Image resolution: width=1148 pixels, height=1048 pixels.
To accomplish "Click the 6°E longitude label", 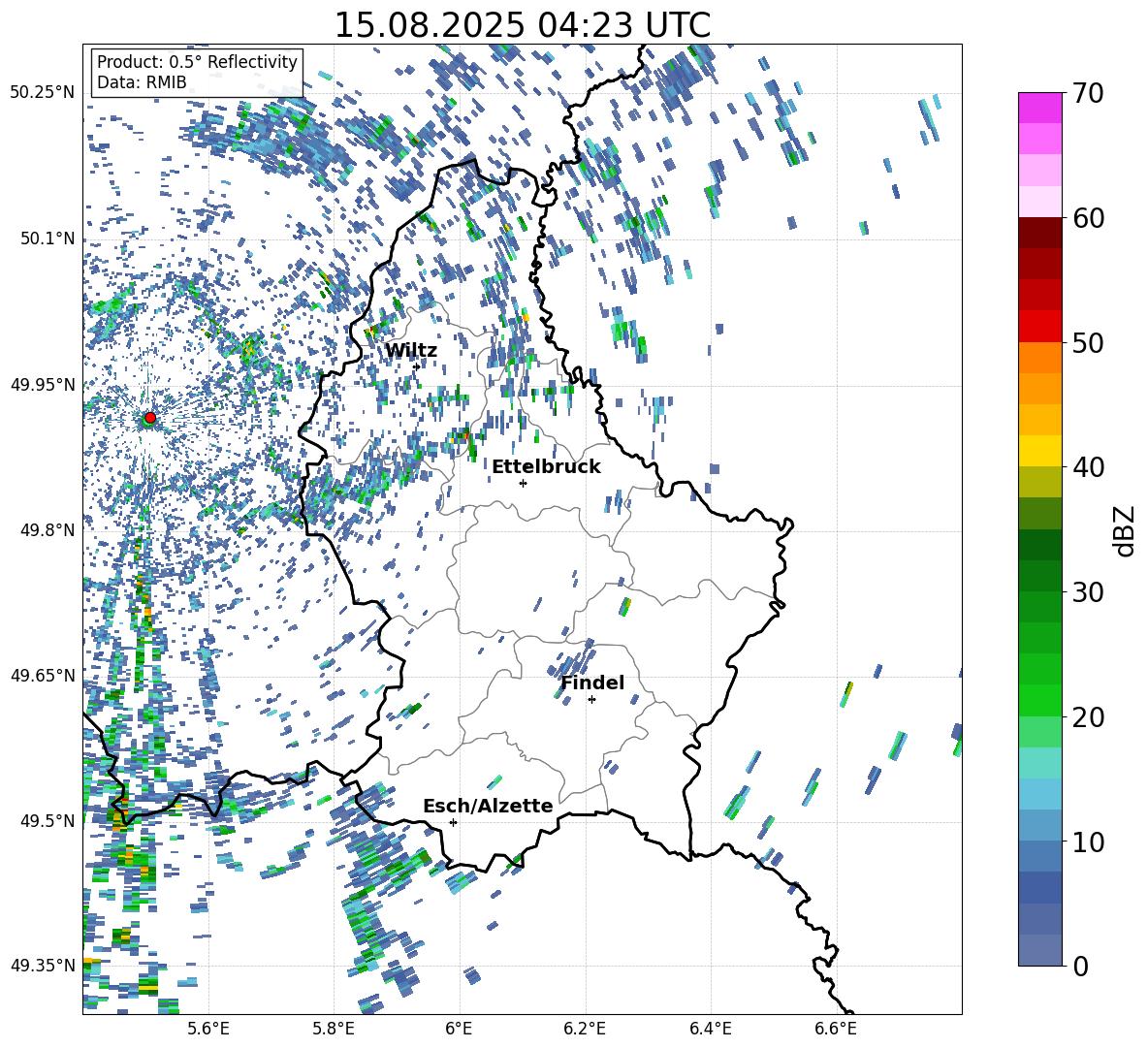I will (459, 1030).
